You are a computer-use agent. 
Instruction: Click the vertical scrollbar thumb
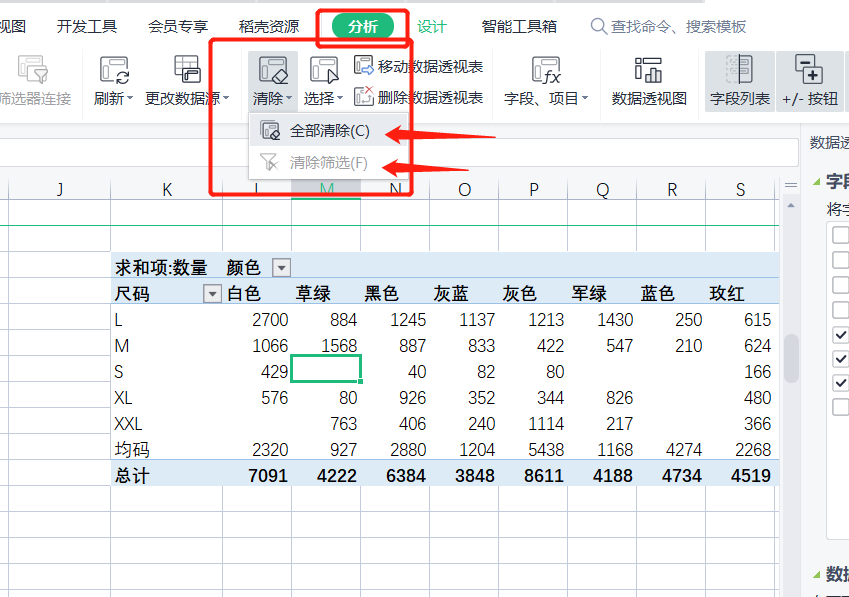click(x=791, y=359)
